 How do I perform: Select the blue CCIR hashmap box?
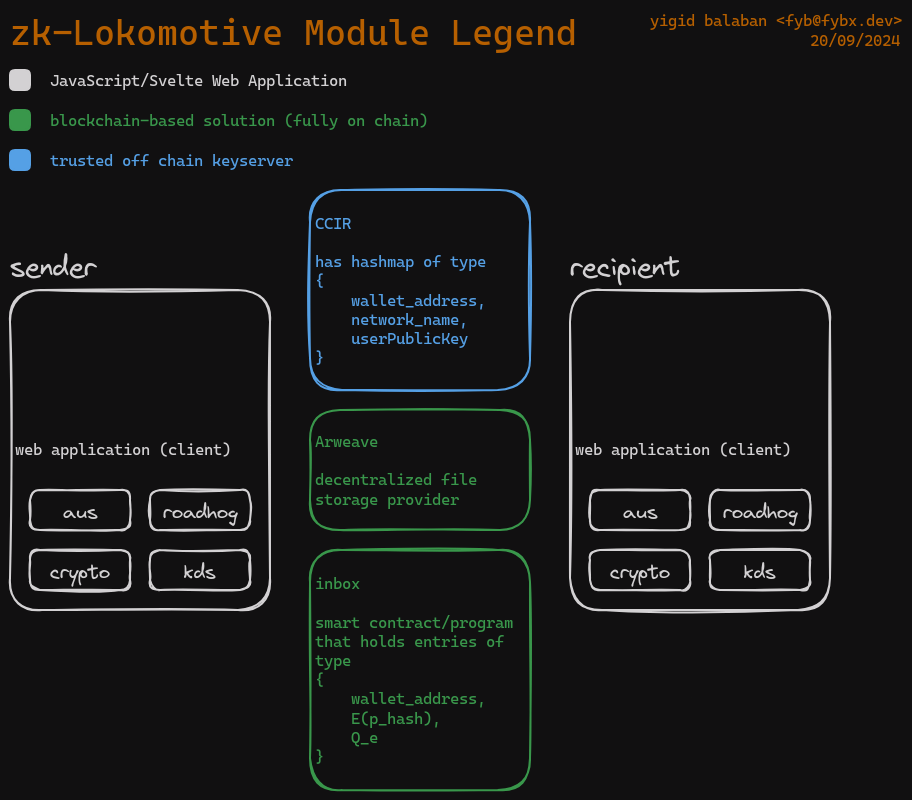(x=420, y=290)
